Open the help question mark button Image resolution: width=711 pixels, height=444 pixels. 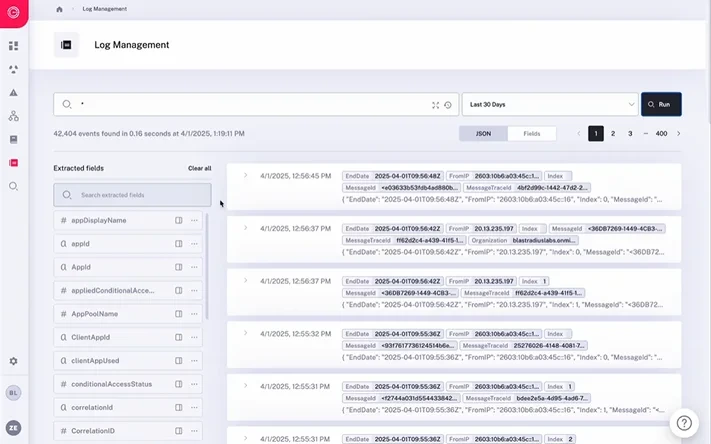click(x=684, y=423)
